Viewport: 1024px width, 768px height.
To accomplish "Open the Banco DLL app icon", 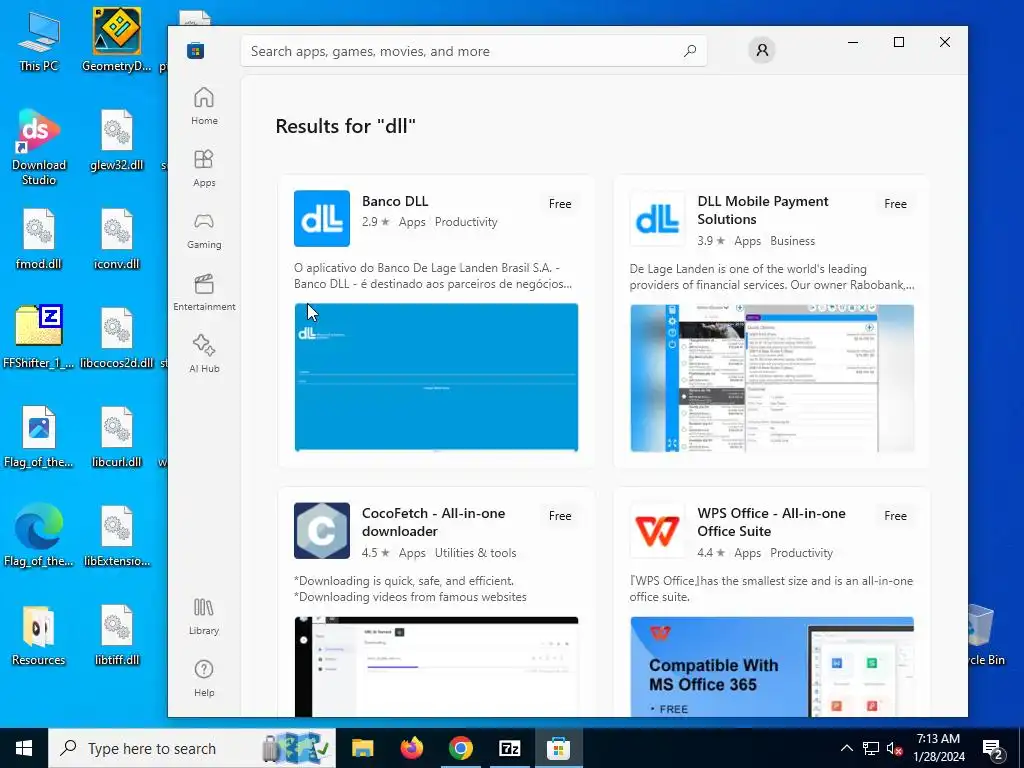I will tap(322, 219).
